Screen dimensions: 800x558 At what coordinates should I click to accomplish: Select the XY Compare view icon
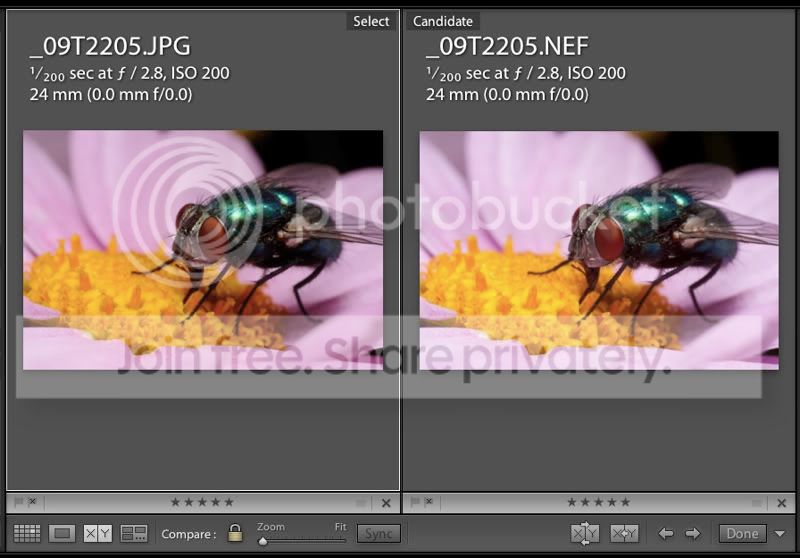click(x=98, y=534)
